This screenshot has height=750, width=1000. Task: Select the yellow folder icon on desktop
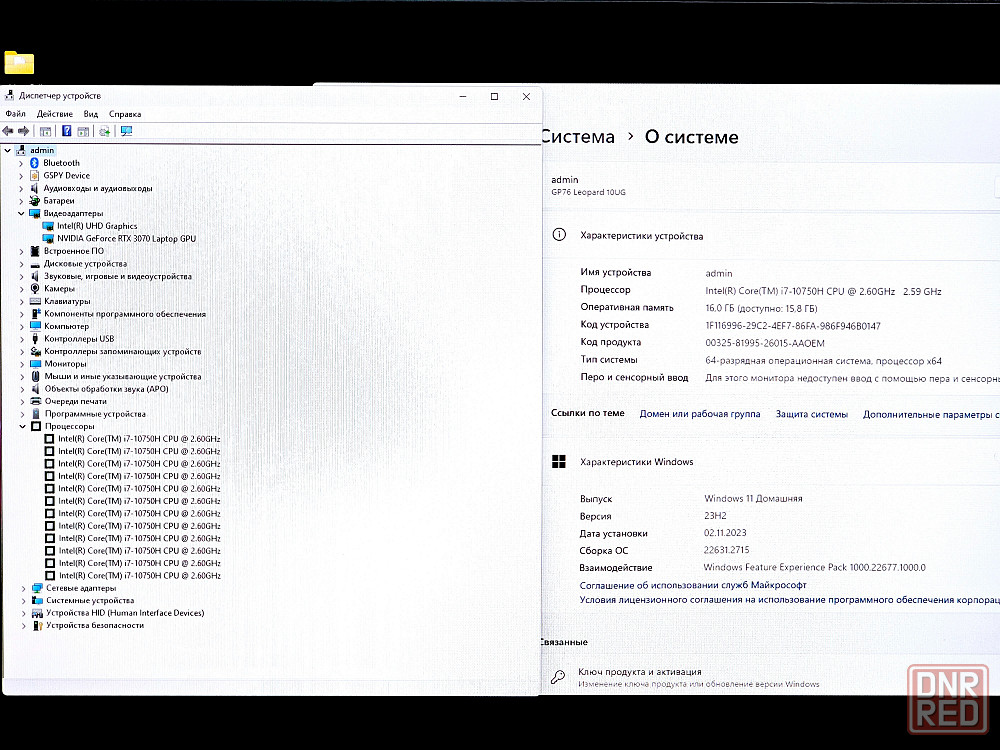[18, 62]
